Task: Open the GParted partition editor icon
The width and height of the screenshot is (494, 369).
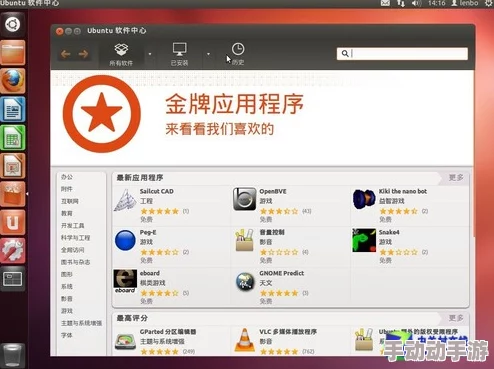Action: pyautogui.click(x=125, y=342)
